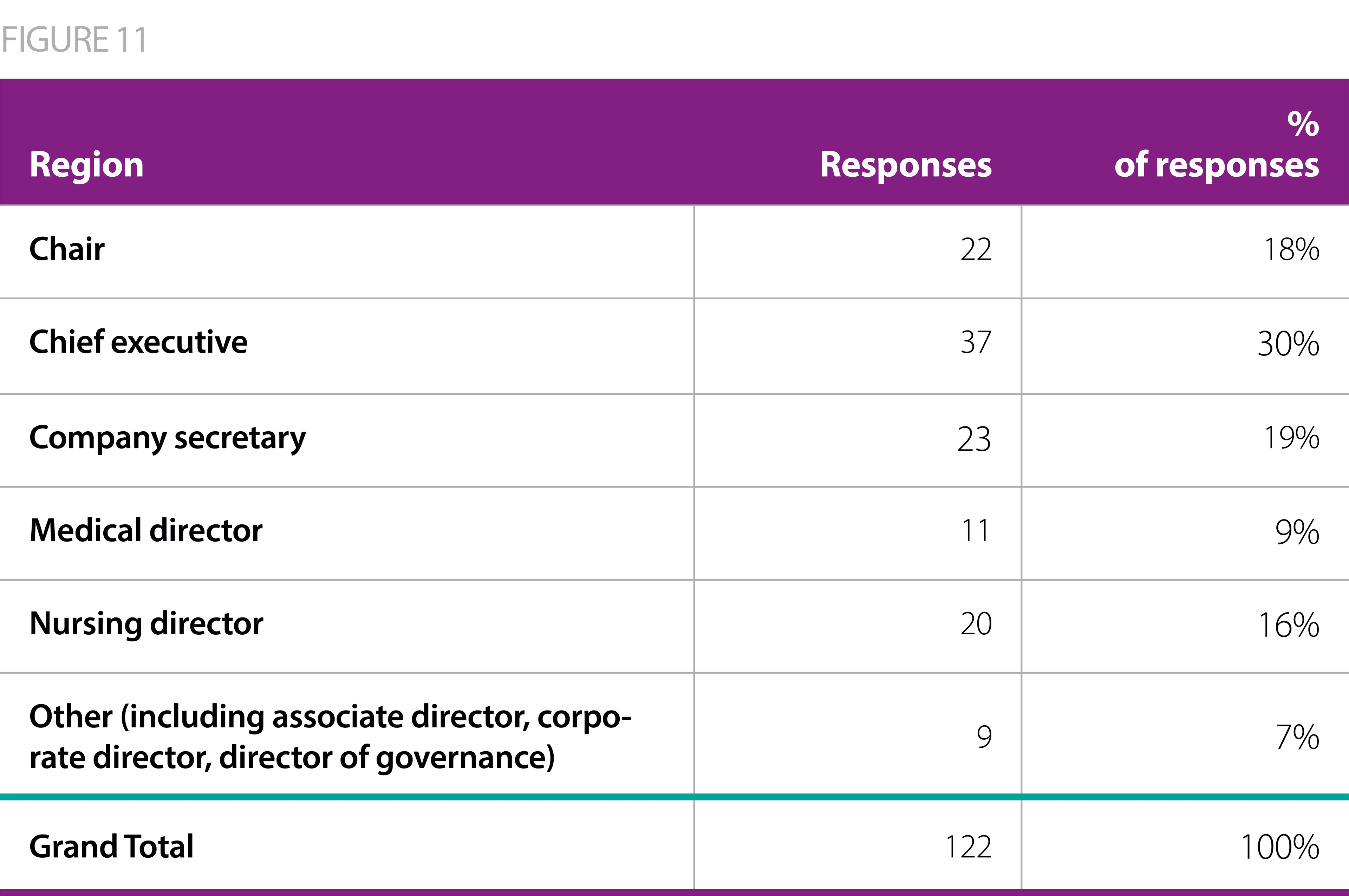Screen dimensions: 1349x896
Task: Select the 7% cell in Other row
Action: point(1297,737)
